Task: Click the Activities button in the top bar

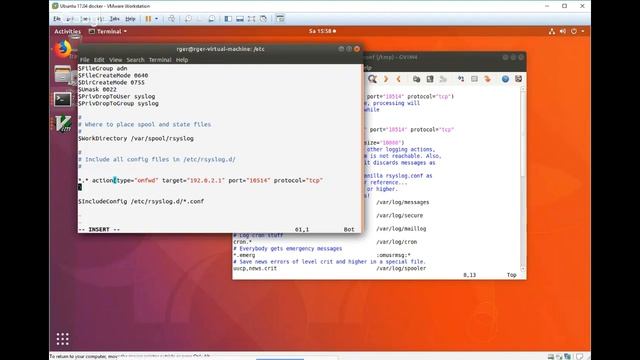Action: pos(67,31)
